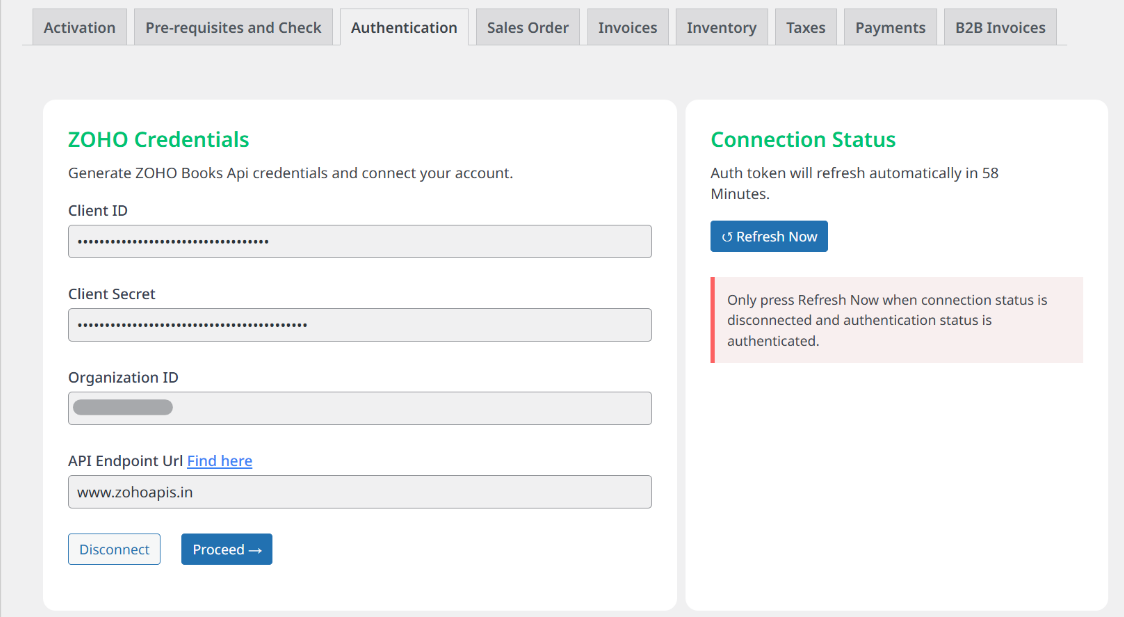Viewport: 1124px width, 617px height.
Task: Switch to the Inventory tab
Action: pyautogui.click(x=721, y=27)
